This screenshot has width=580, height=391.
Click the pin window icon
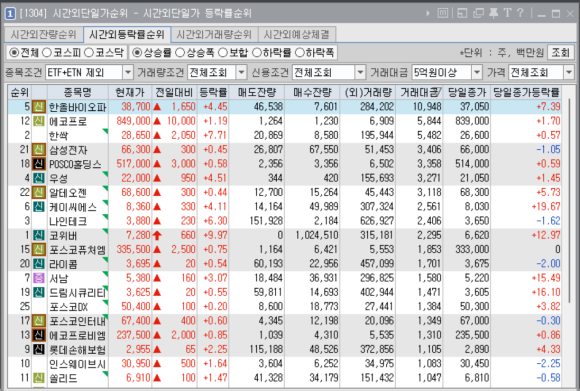coord(493,13)
